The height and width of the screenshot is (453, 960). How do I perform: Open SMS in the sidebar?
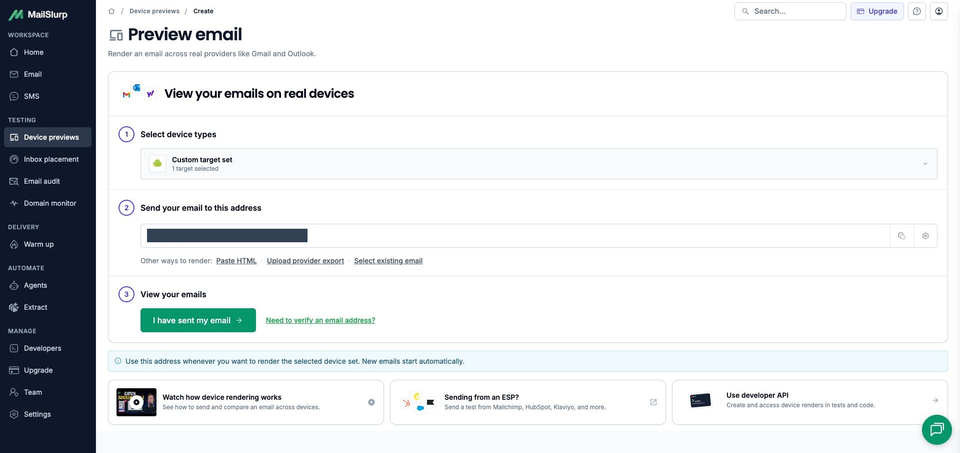pyautogui.click(x=48, y=97)
